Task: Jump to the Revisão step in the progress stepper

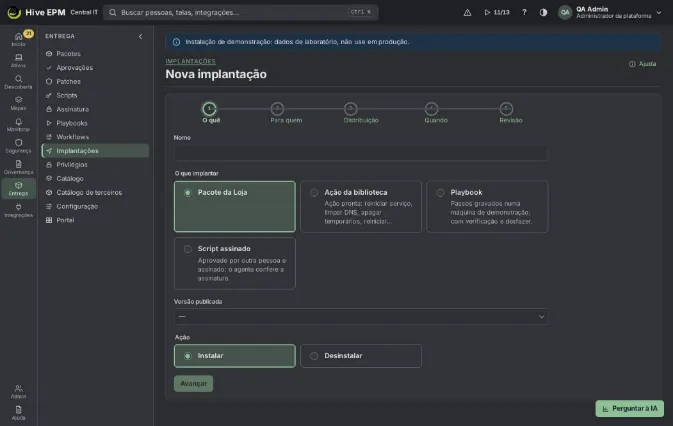Action: [x=507, y=109]
